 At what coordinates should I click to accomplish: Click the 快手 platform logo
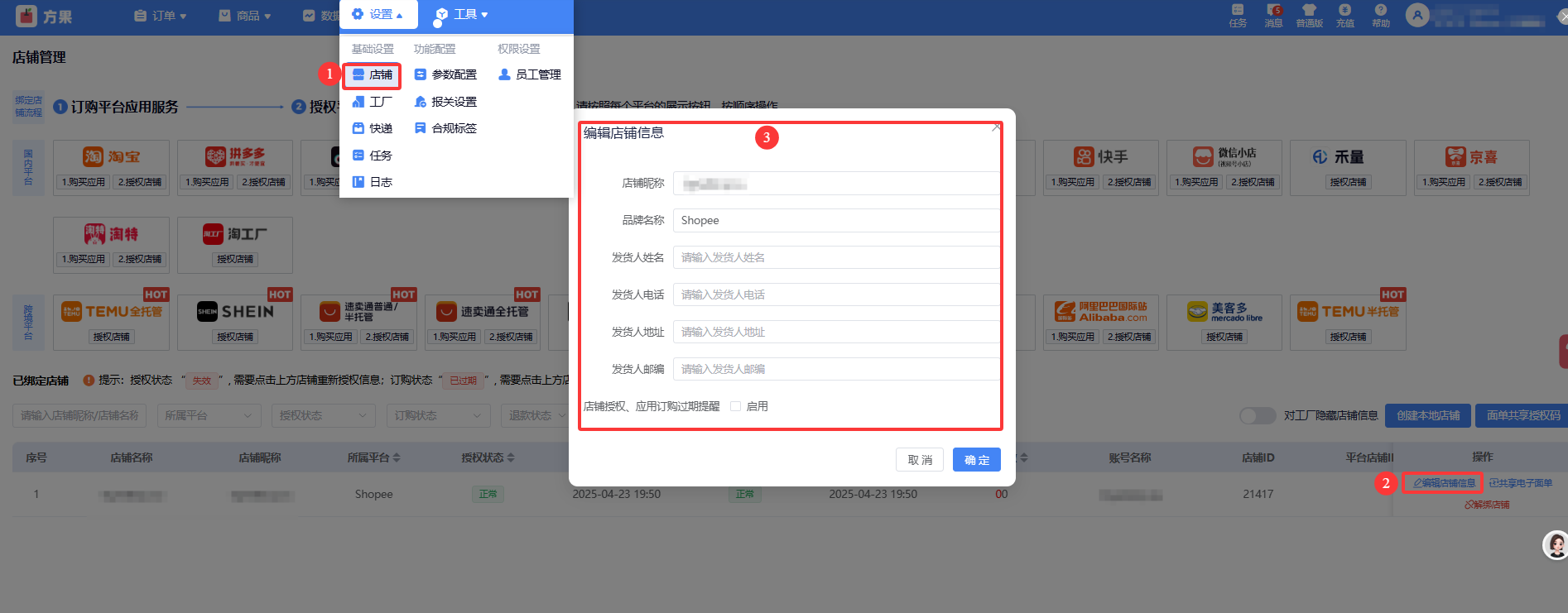pos(1100,156)
